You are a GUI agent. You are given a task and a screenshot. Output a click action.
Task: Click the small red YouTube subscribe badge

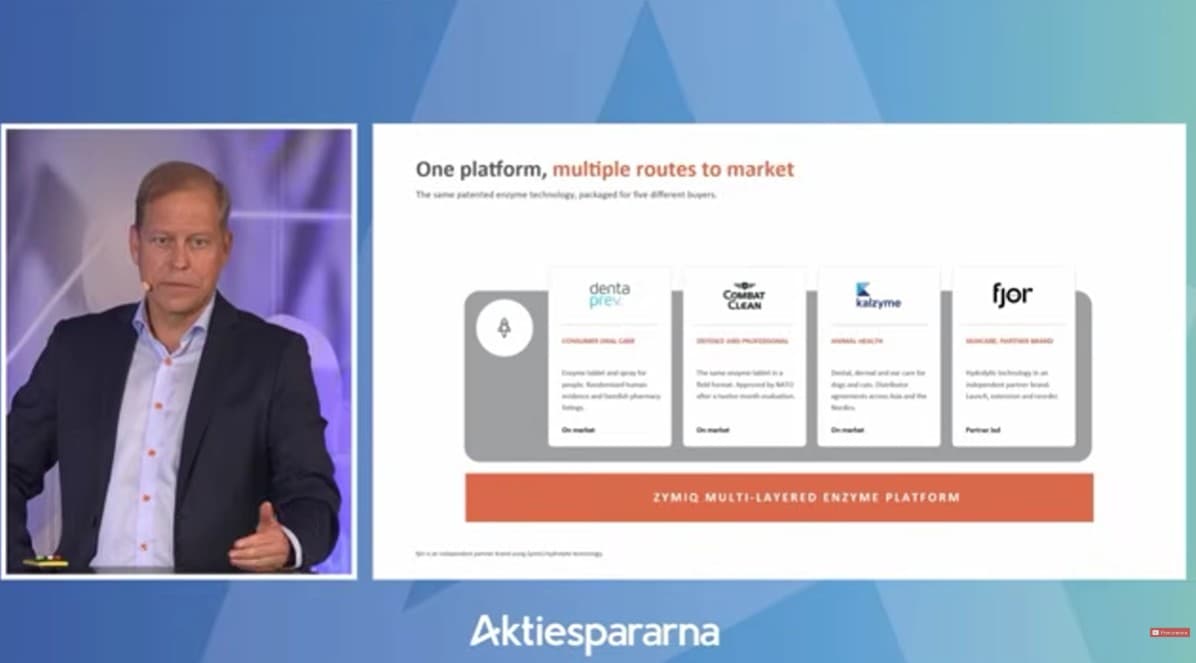pos(1169,632)
